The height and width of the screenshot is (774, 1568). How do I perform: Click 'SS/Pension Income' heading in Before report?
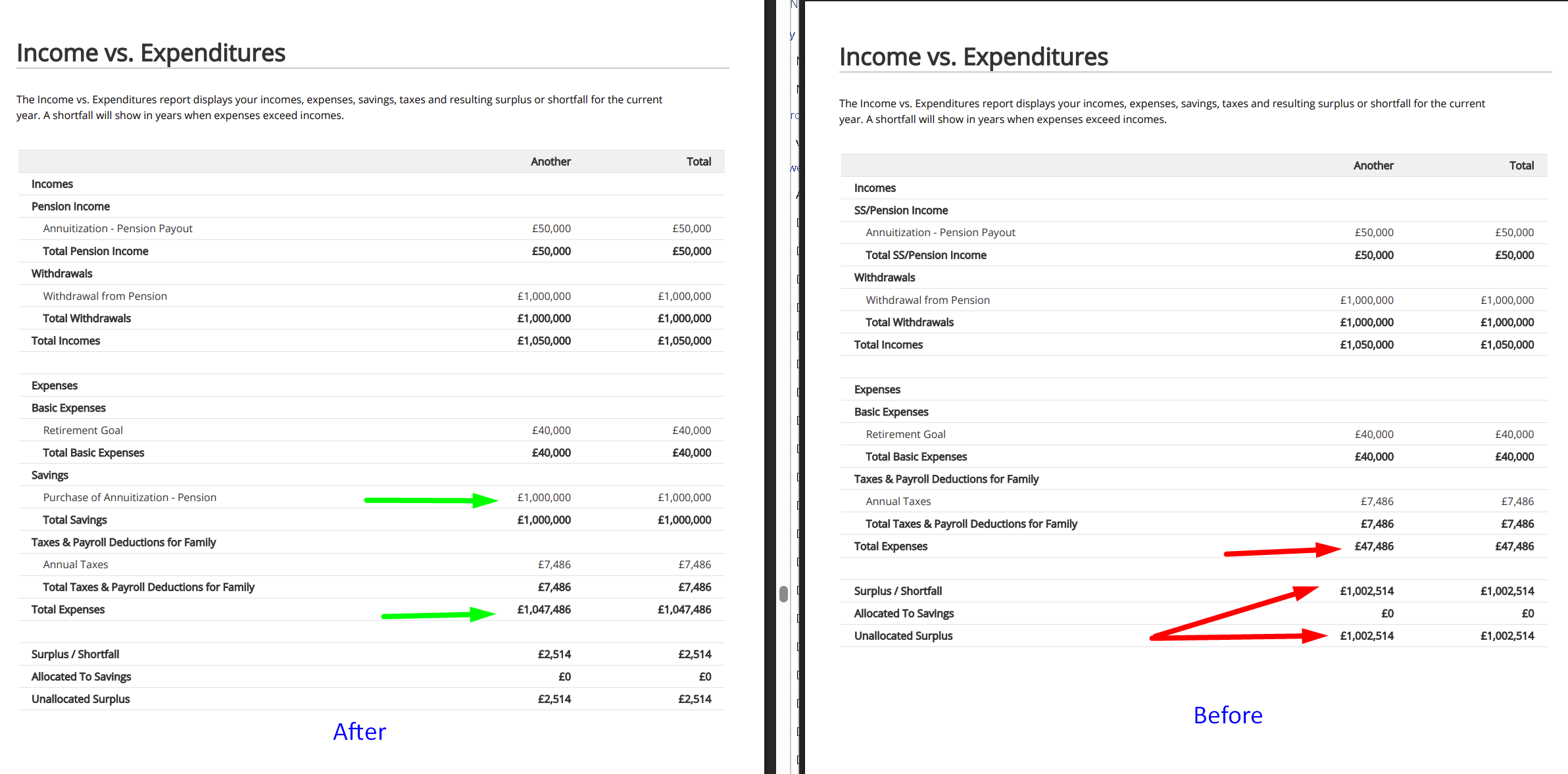[900, 210]
